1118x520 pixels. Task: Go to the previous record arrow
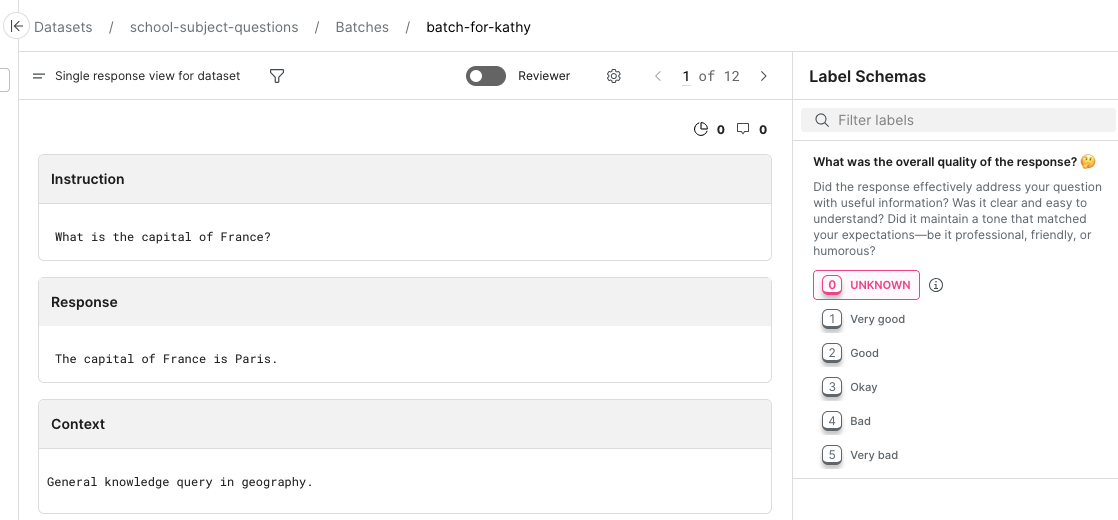(658, 76)
